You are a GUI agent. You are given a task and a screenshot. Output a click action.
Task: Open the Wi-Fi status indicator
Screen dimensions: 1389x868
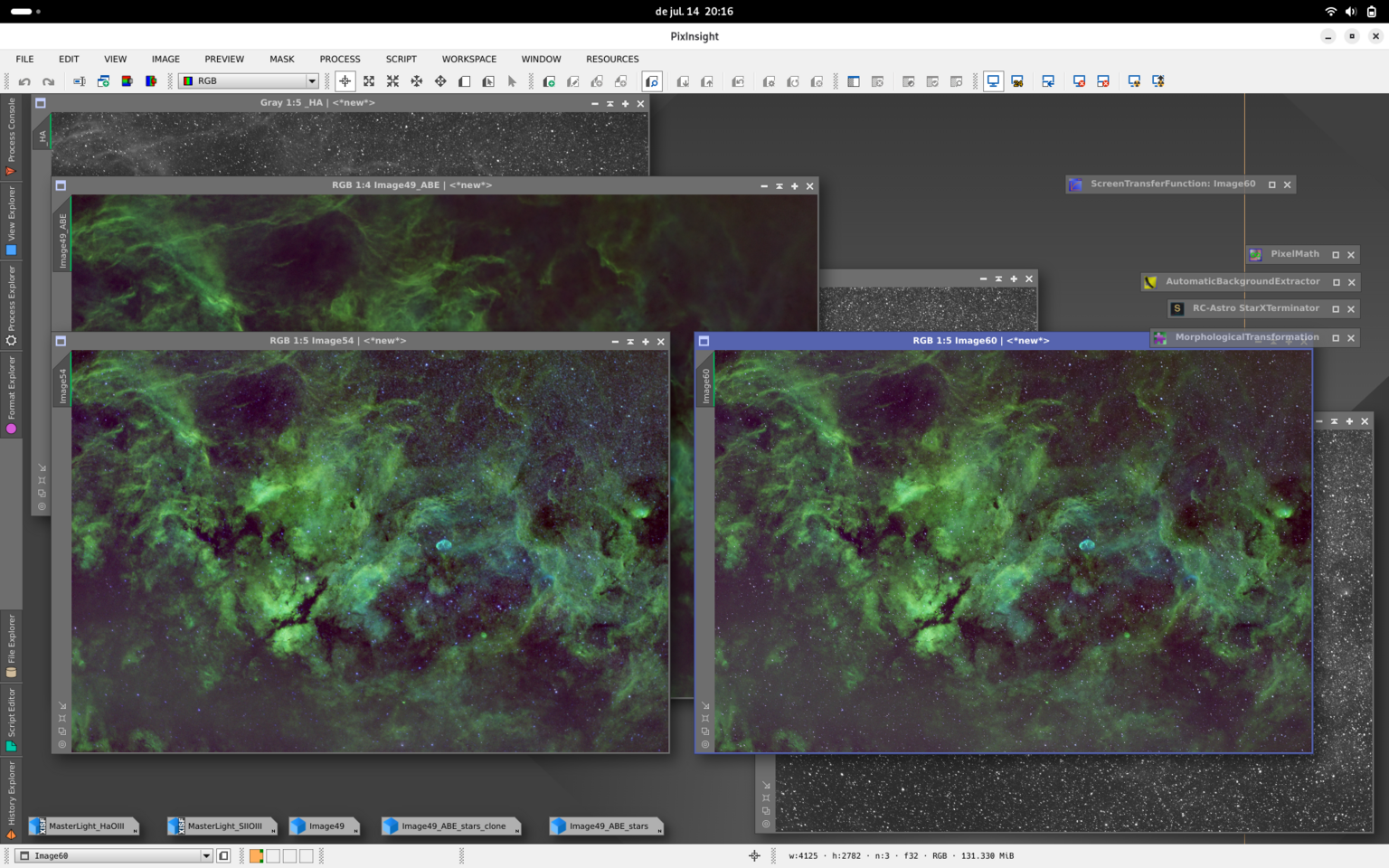(1330, 12)
